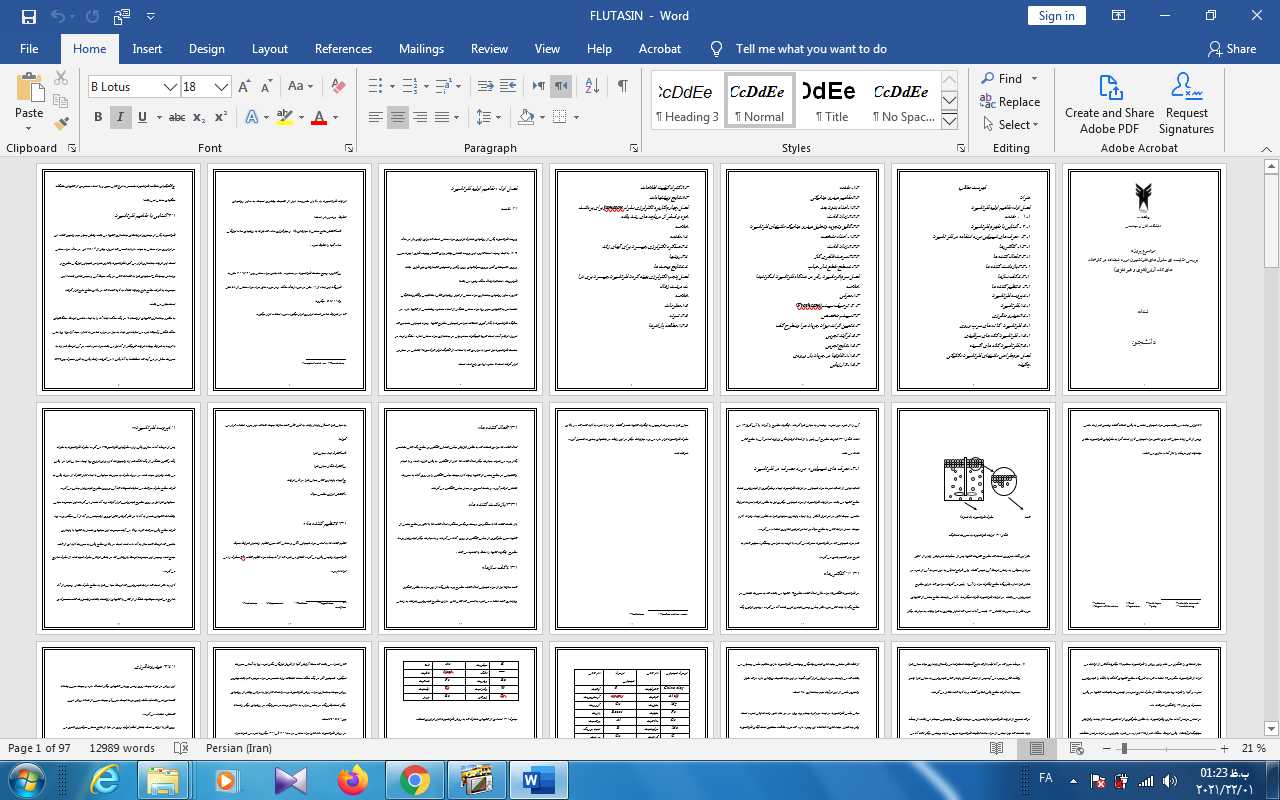The height and width of the screenshot is (800, 1280).
Task: Increase paragraph indent
Action: pos(508,86)
